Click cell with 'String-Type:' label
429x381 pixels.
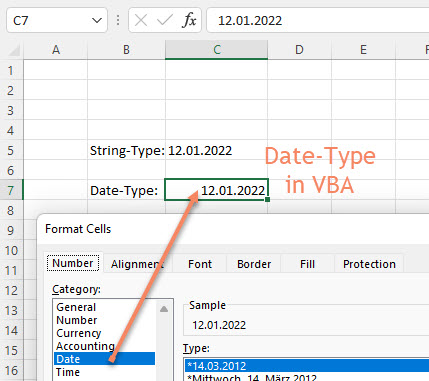coord(127,150)
